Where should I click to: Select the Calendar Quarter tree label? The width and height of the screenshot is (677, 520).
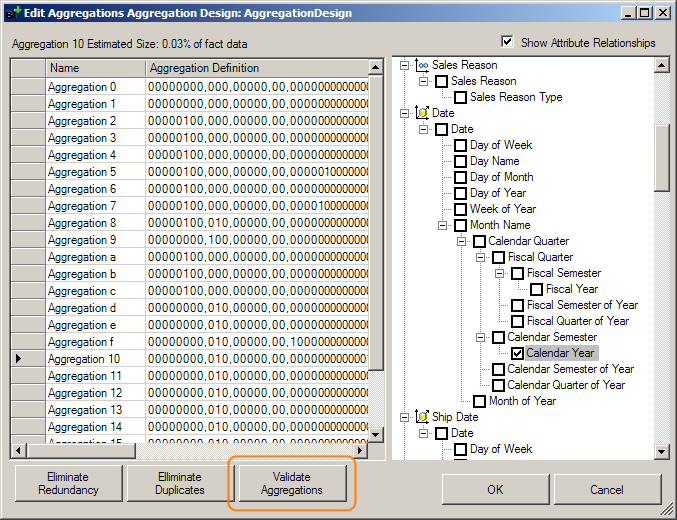528,241
